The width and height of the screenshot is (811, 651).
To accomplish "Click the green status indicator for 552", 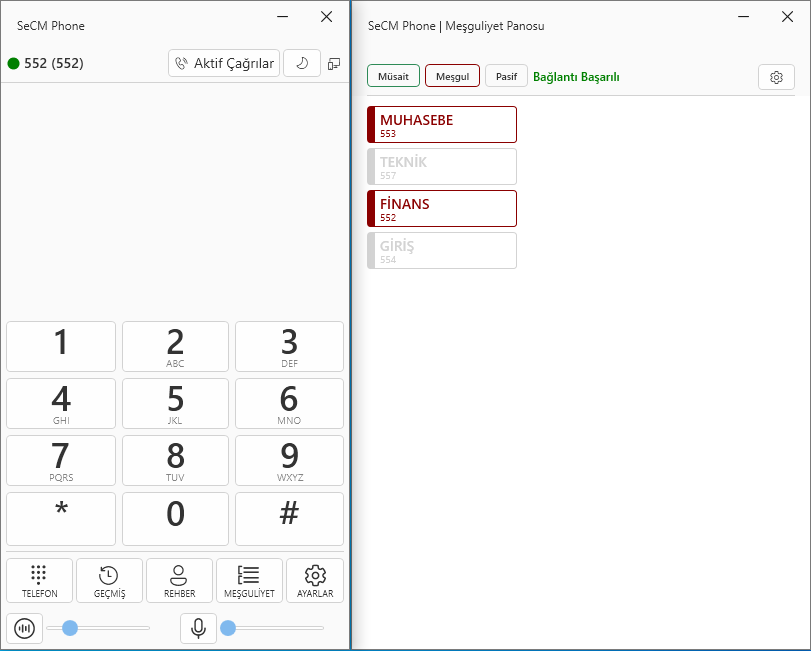I will tap(13, 64).
